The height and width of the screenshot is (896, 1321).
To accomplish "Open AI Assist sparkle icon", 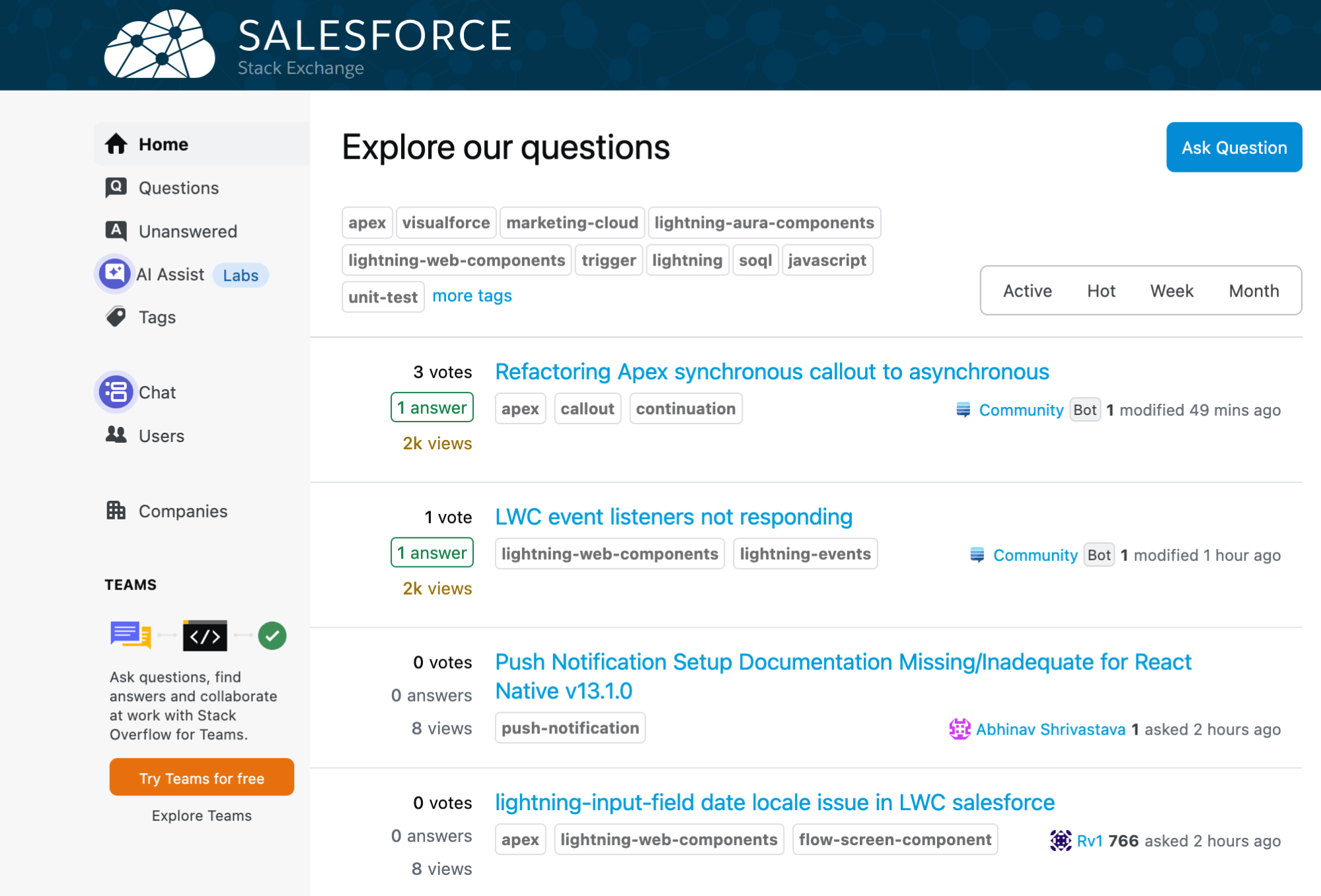I will tap(115, 274).
